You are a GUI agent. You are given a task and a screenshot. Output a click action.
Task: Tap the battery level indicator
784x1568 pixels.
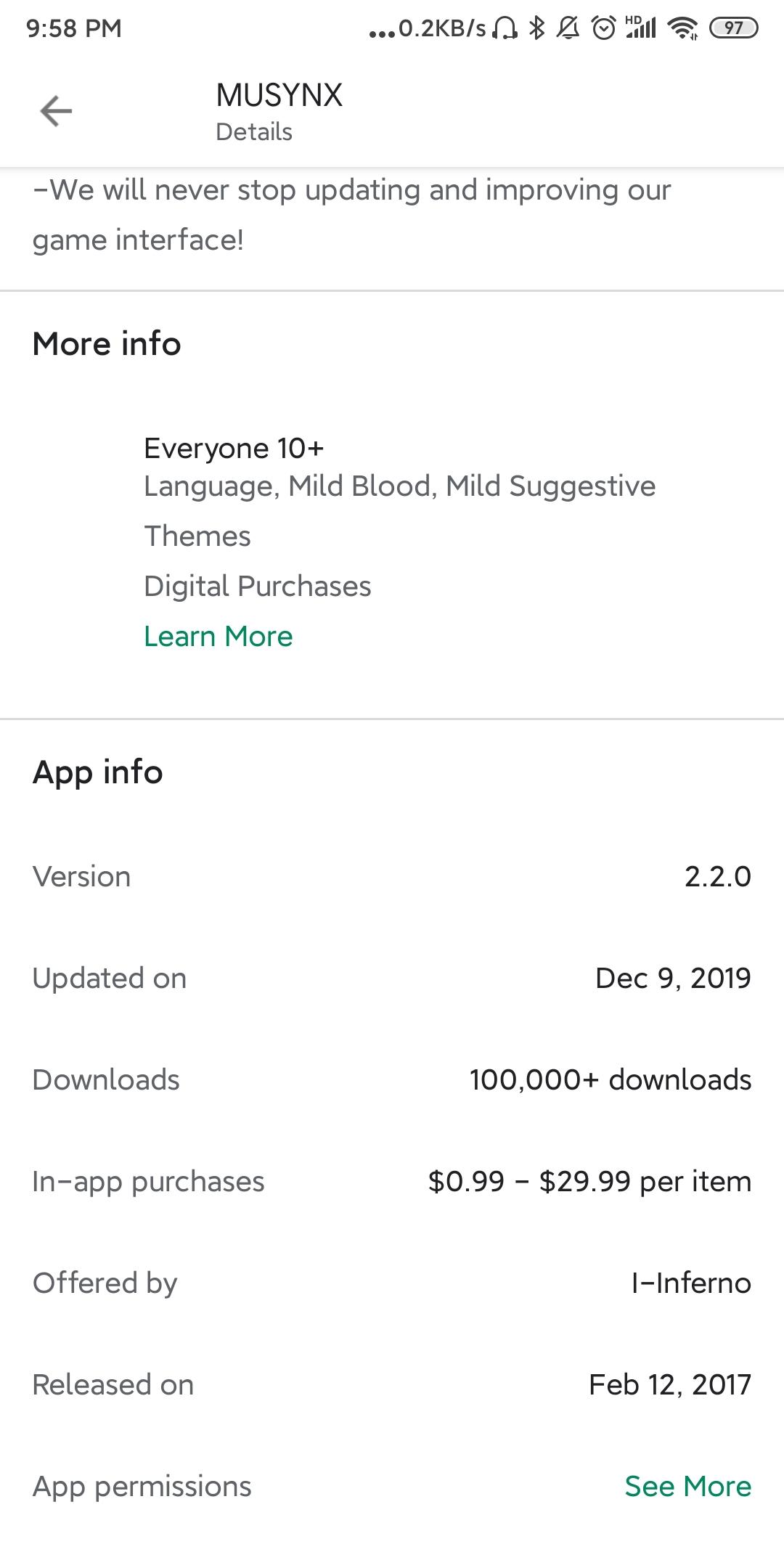(x=733, y=28)
